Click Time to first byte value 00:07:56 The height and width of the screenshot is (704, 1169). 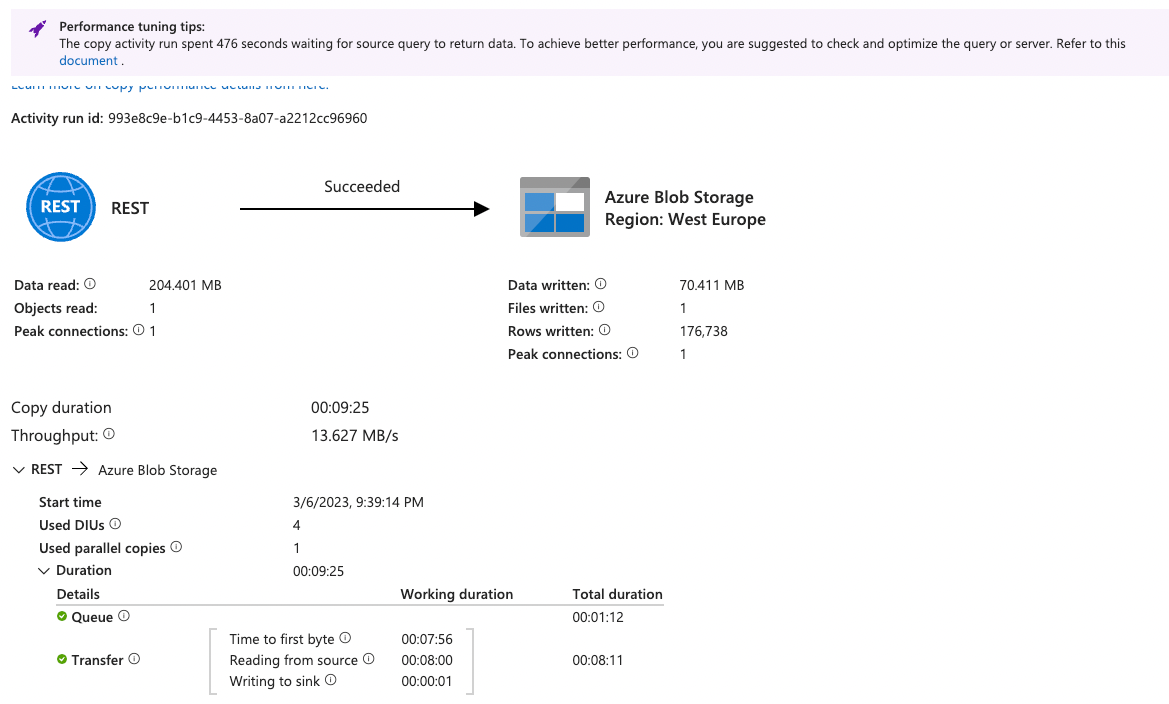[x=426, y=639]
